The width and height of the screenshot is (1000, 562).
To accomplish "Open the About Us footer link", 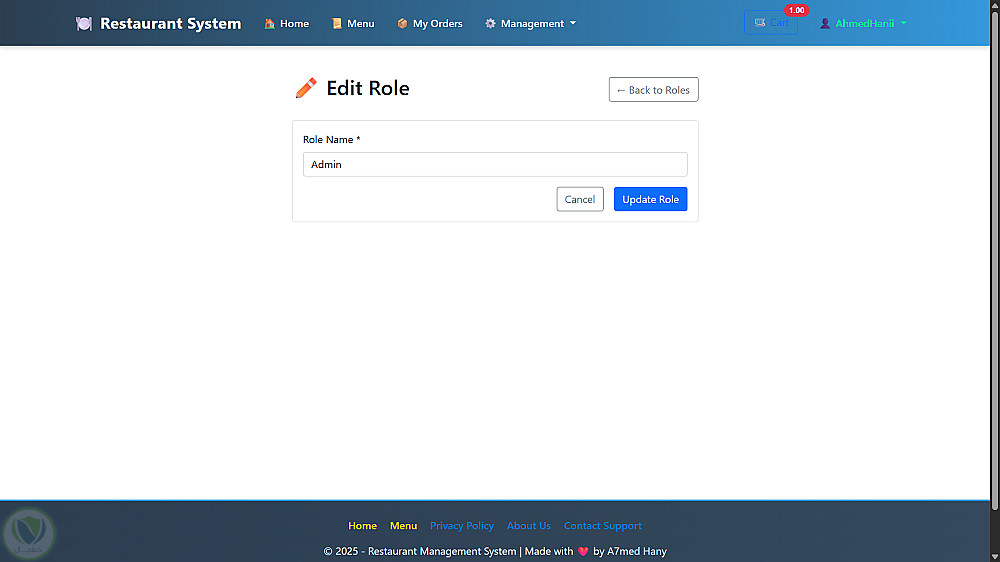I will 529,526.
